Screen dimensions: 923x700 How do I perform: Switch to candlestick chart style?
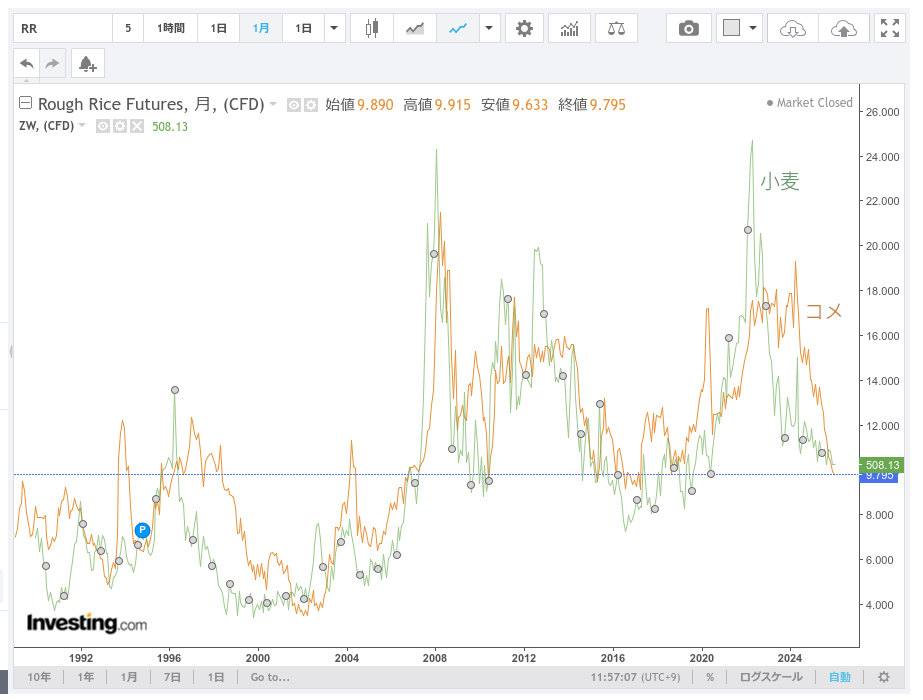pos(372,29)
